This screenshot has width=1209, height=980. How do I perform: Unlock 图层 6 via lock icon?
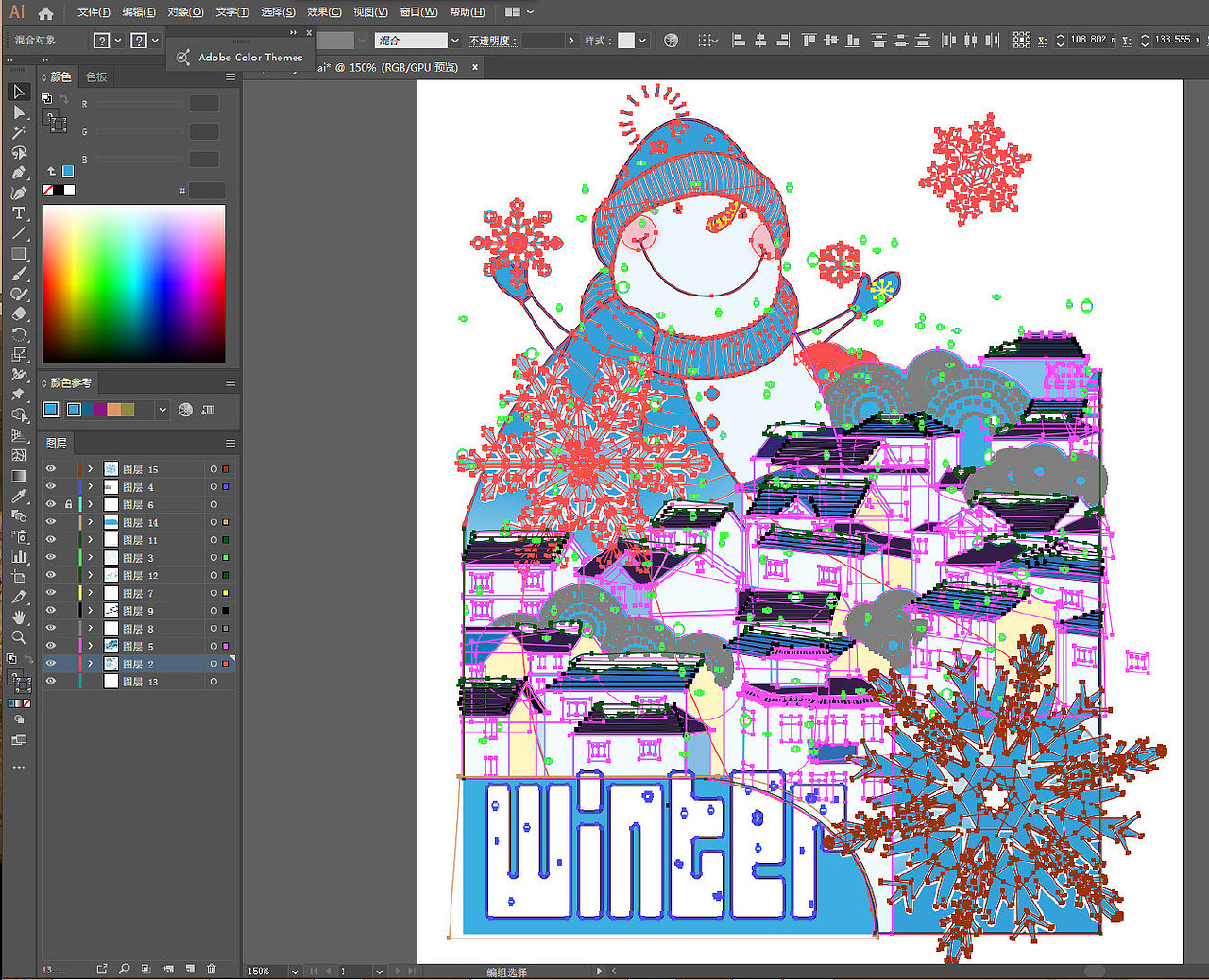tap(68, 505)
